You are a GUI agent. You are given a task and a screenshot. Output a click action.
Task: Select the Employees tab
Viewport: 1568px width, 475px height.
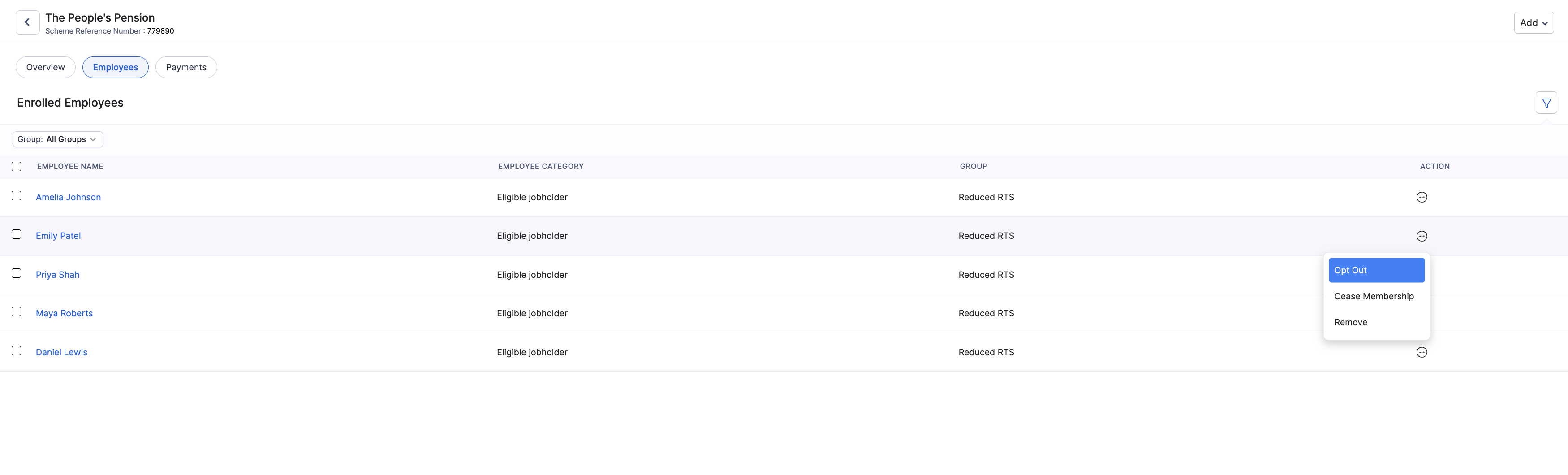116,68
